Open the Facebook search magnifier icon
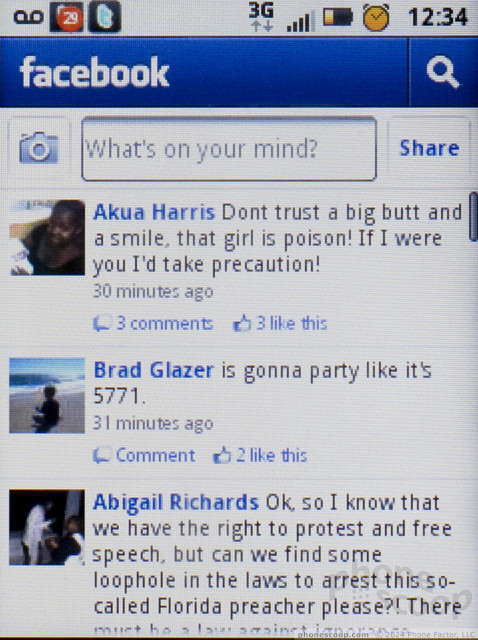 (x=443, y=72)
